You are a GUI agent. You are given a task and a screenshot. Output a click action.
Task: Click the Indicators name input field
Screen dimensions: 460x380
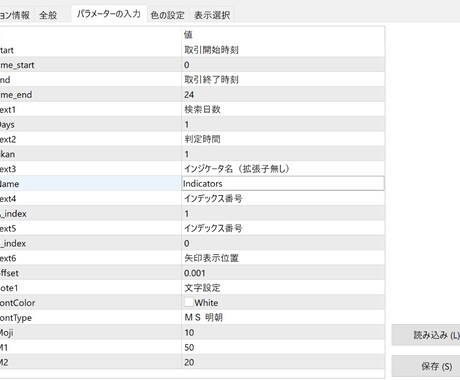(x=283, y=184)
